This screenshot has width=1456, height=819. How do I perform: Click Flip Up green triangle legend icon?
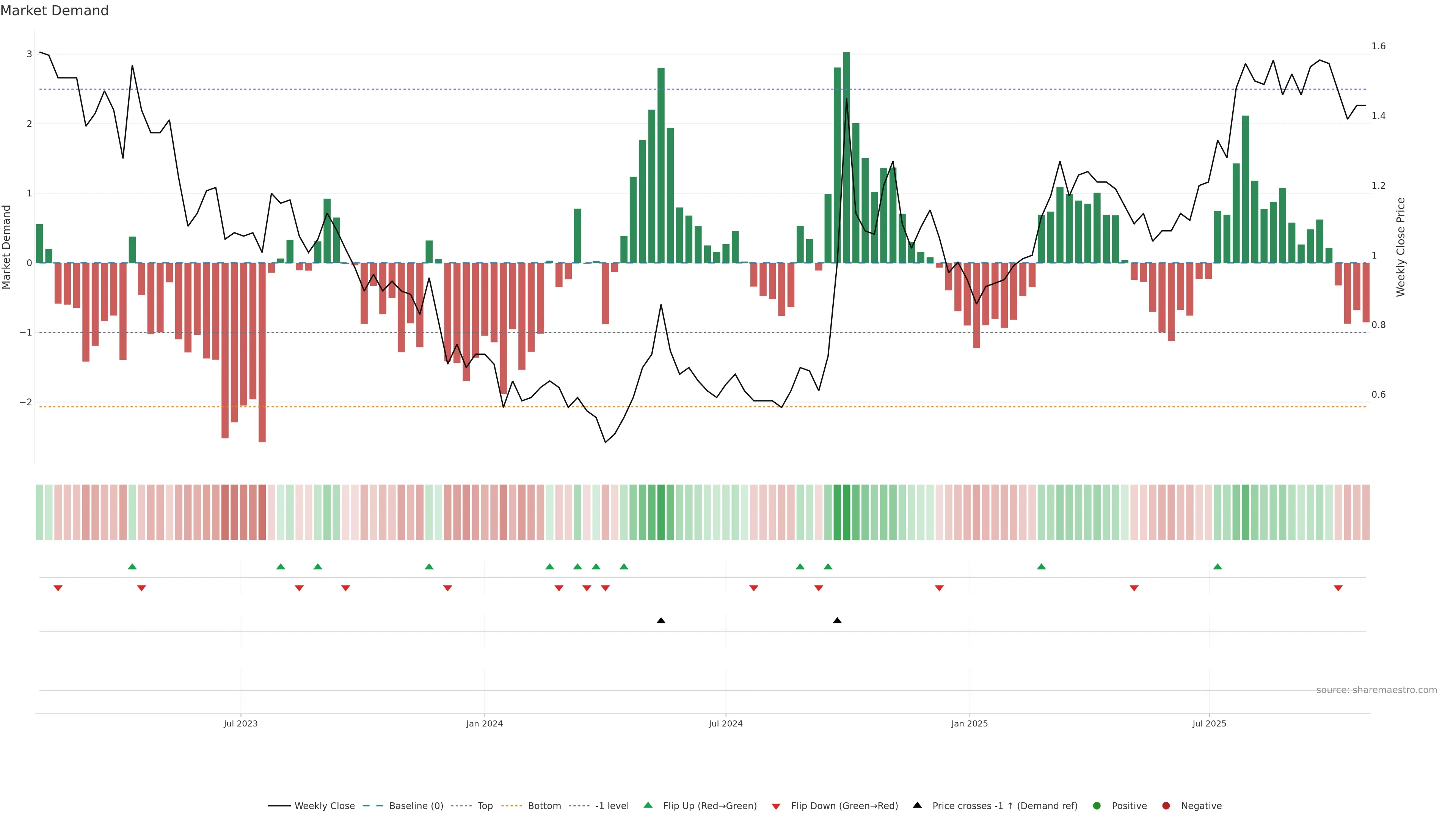click(648, 805)
